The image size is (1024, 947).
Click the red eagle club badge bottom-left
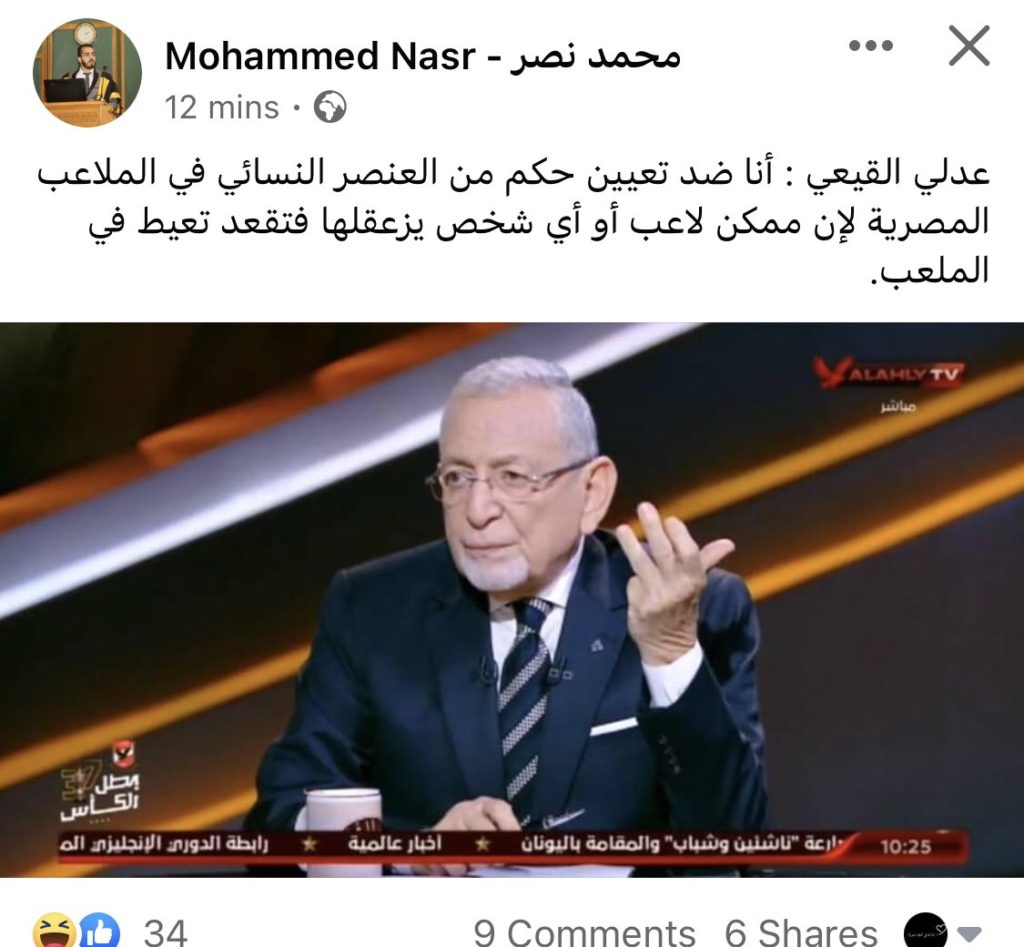click(121, 754)
